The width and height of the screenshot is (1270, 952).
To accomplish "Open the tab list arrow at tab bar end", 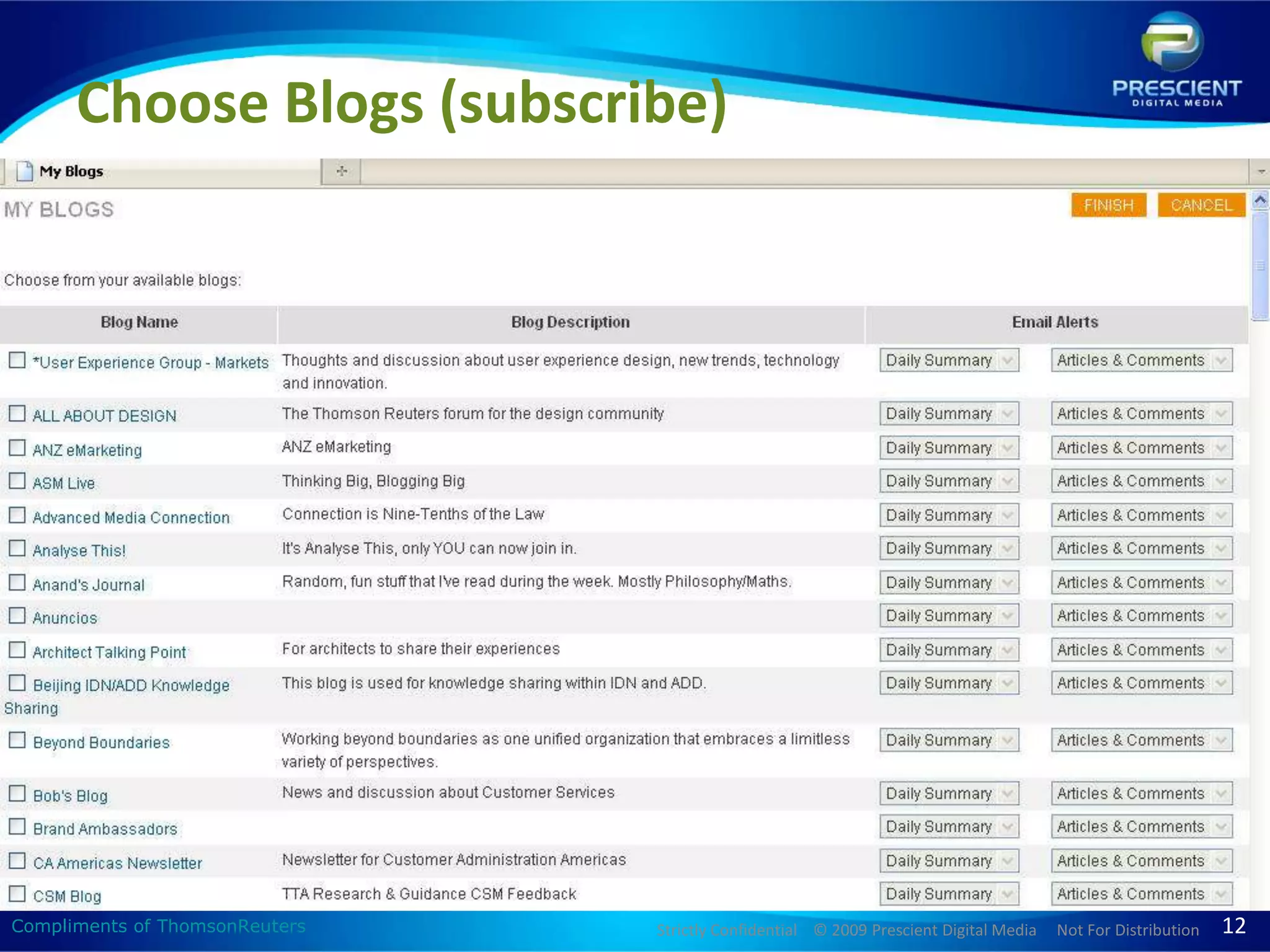I will pos(1260,172).
